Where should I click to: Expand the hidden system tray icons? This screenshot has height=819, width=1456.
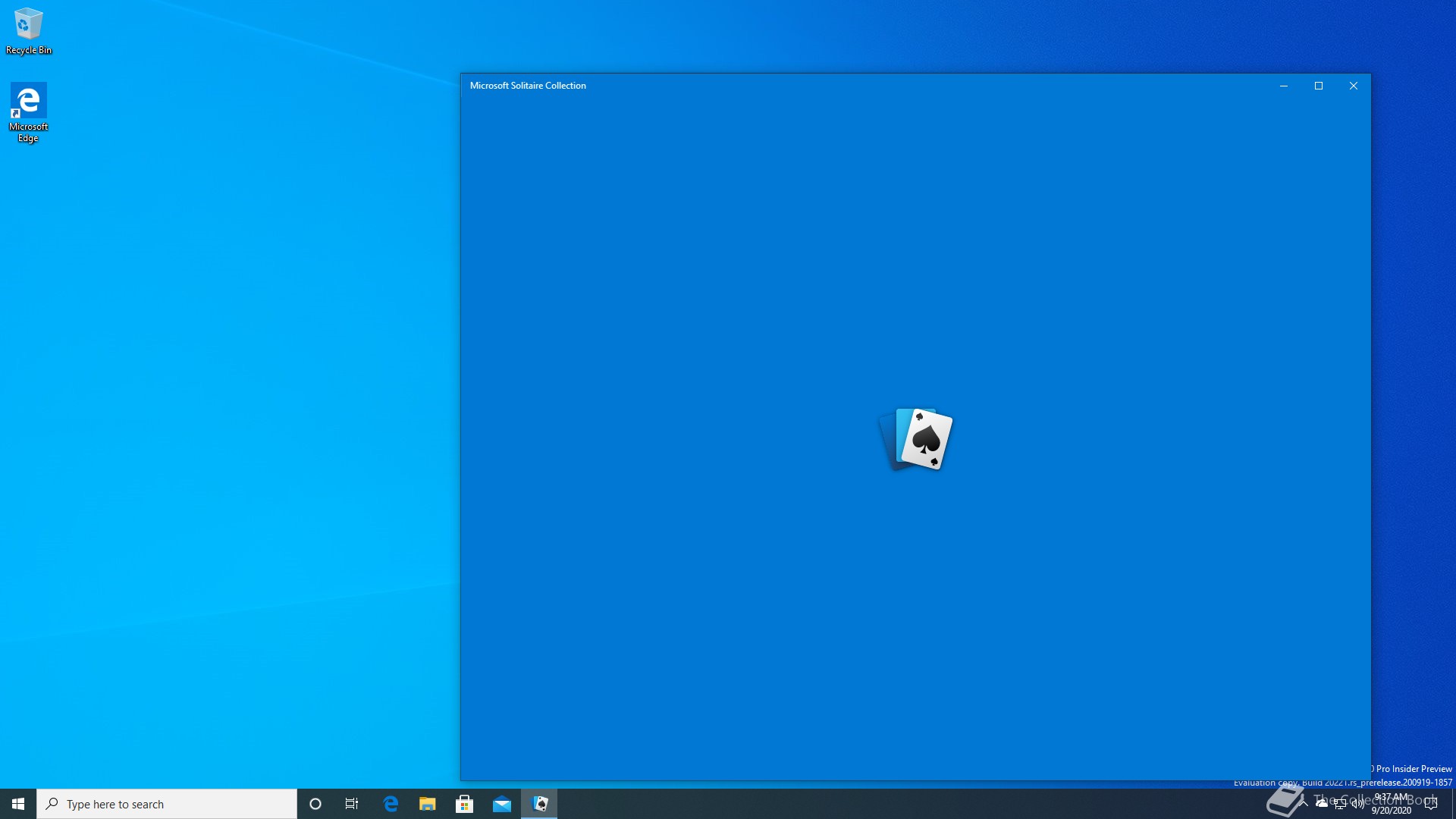(1304, 803)
